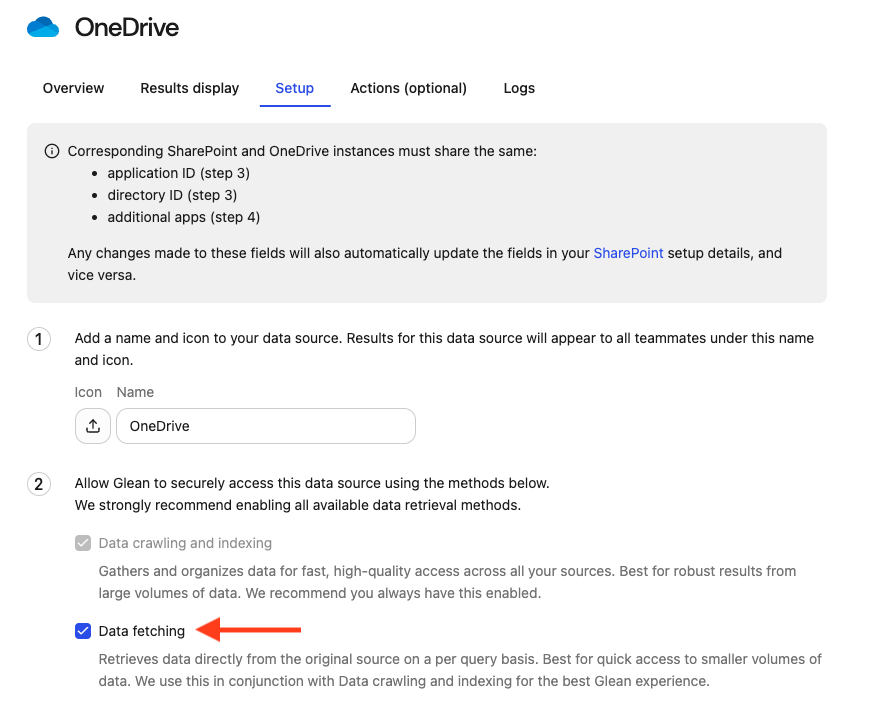Click the Icon label above the upload button
The width and height of the screenshot is (872, 722).
[88, 392]
